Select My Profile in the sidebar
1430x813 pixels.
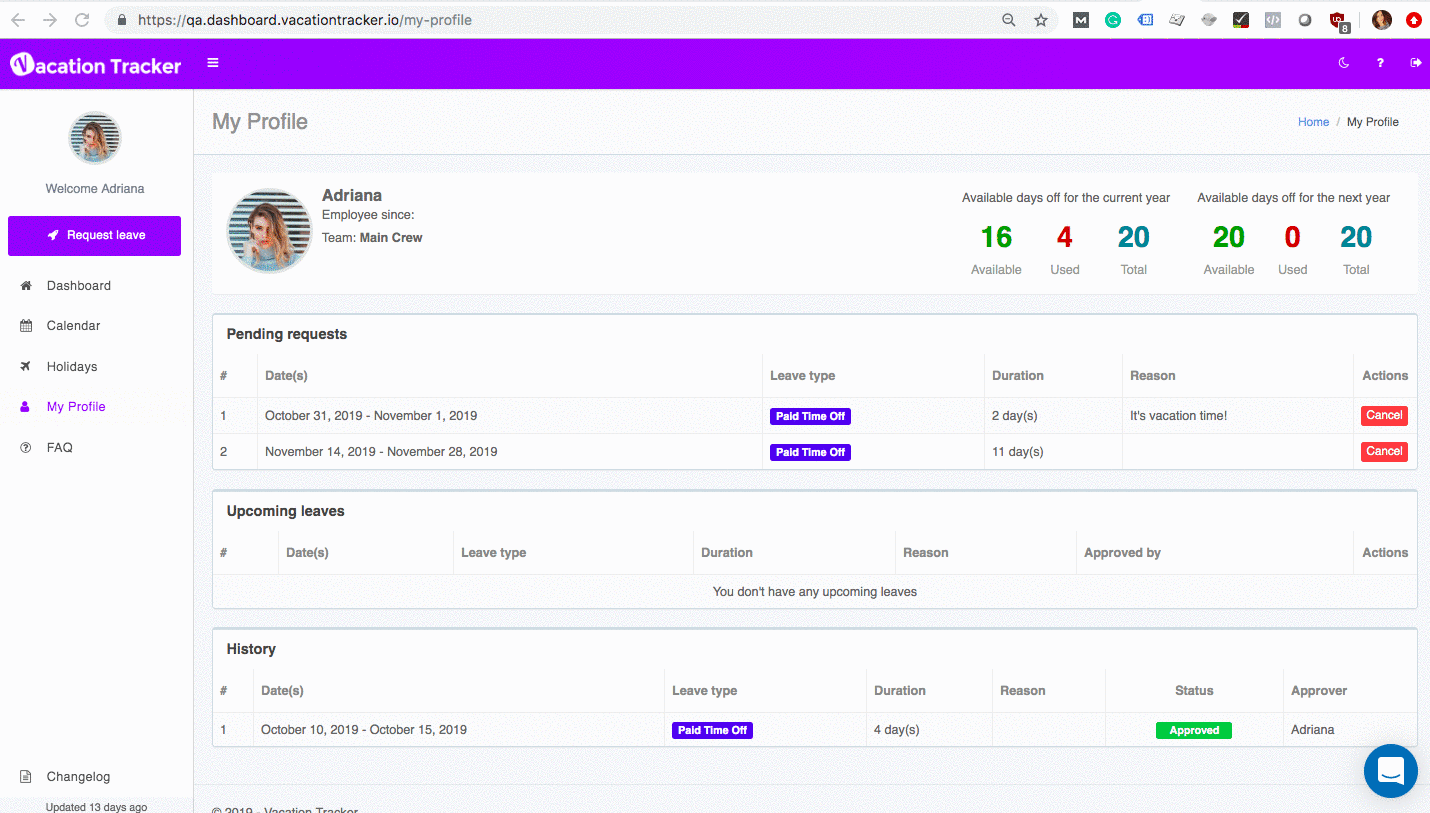(x=76, y=407)
